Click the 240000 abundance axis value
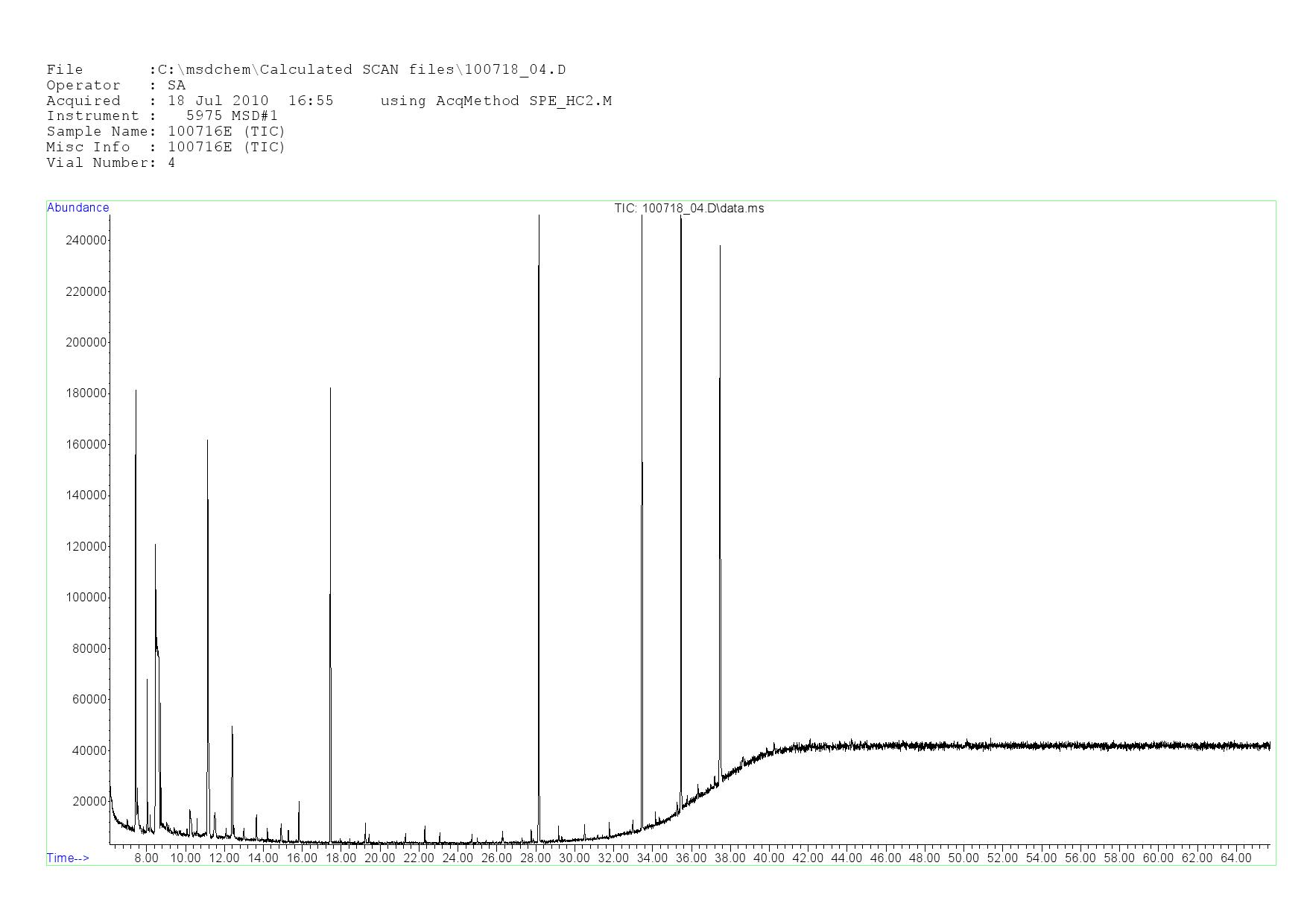The image size is (1307, 924). (x=86, y=241)
